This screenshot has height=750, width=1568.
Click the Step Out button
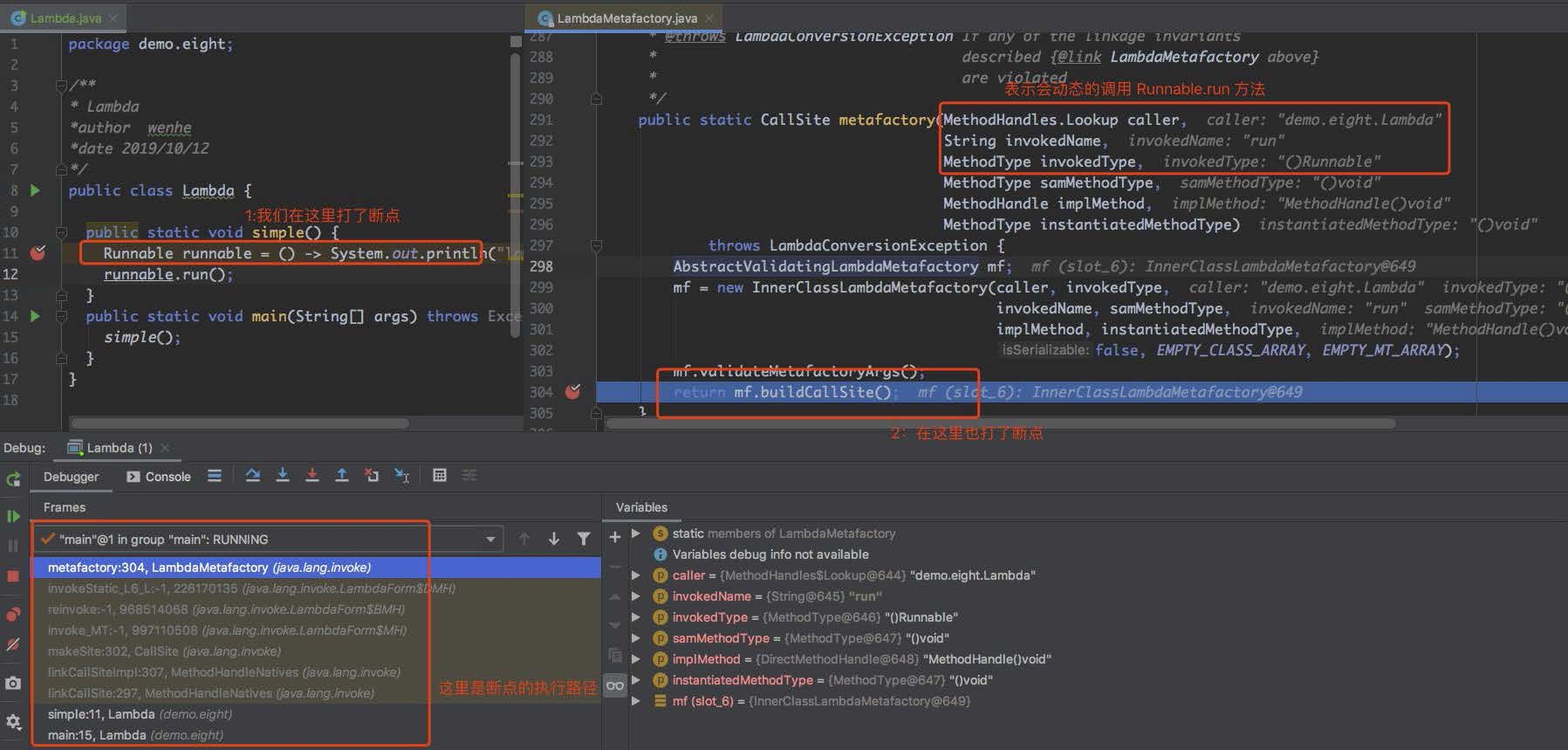342,476
